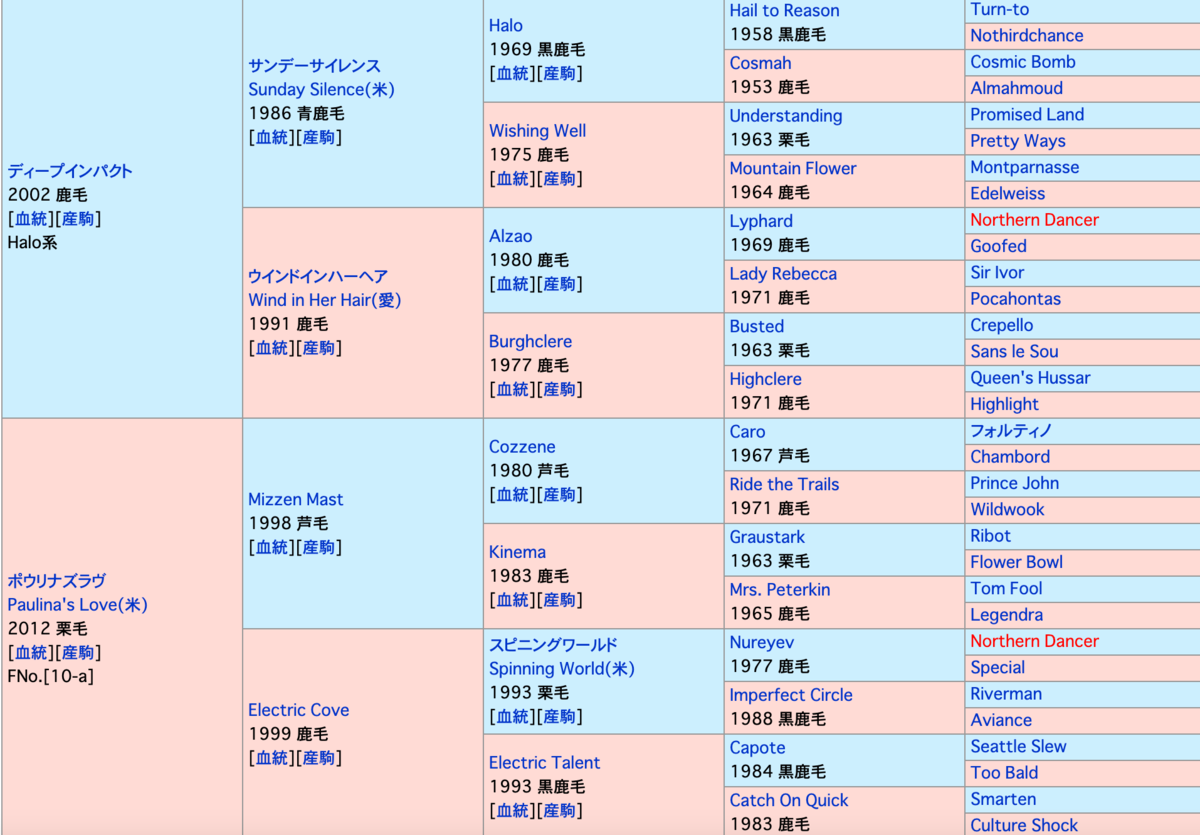1200x835 pixels.
Task: Open Alzao link
Action: tap(511, 236)
